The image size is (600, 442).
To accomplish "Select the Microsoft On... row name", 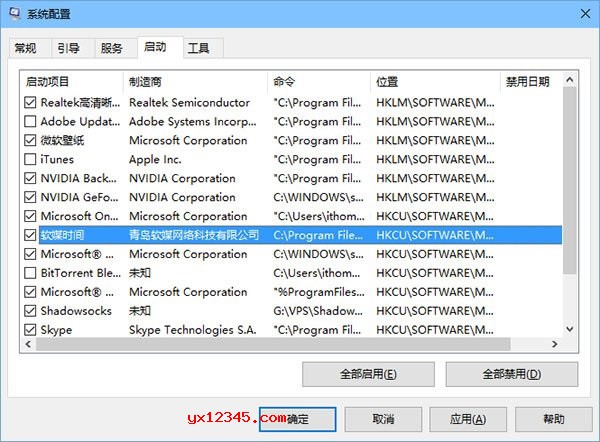I will 79,216.
